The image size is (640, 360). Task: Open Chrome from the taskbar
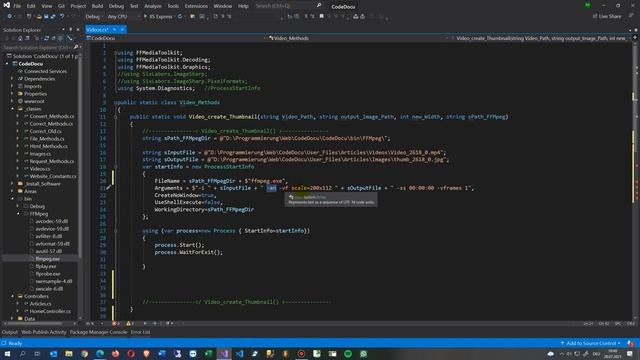point(84,354)
